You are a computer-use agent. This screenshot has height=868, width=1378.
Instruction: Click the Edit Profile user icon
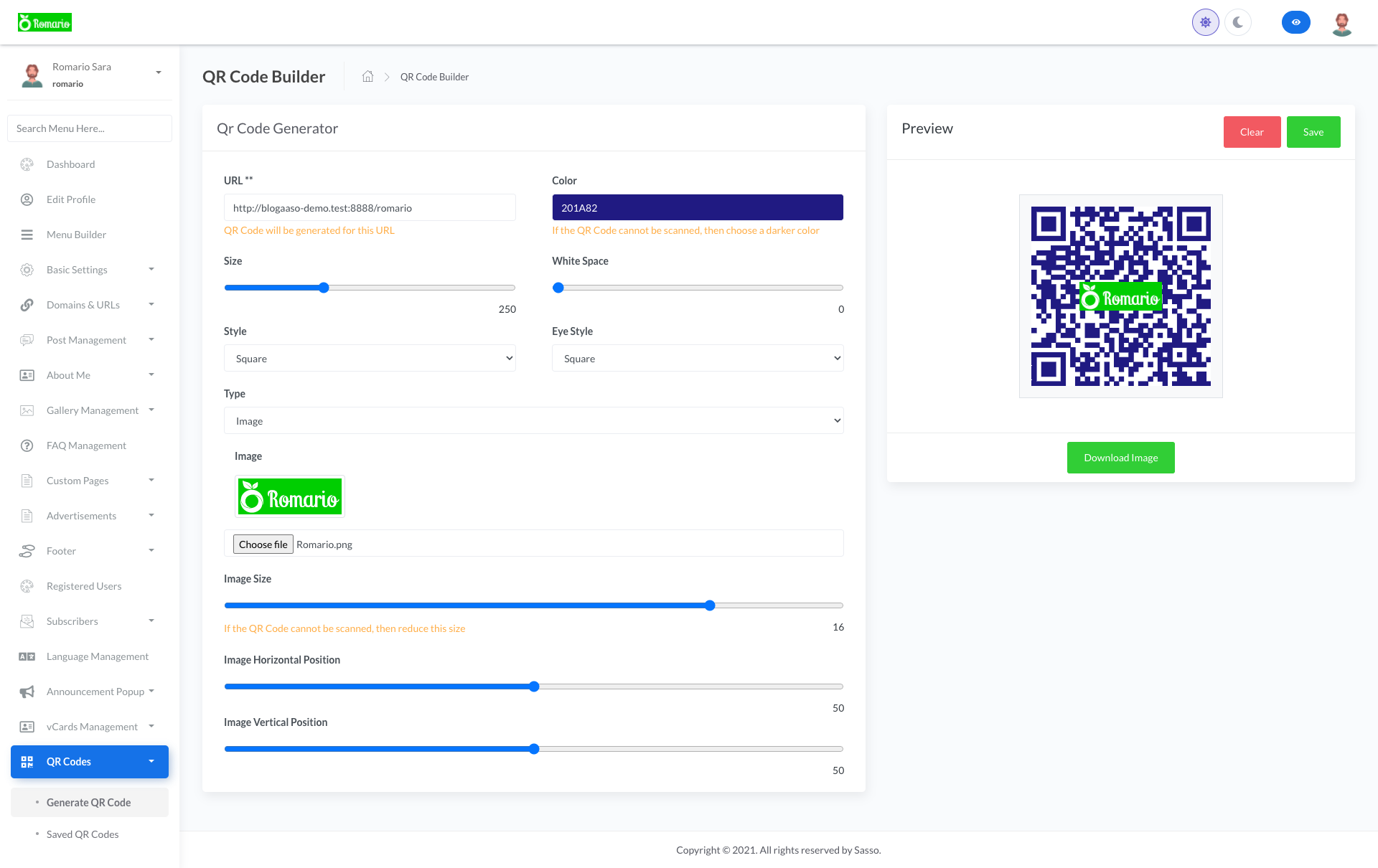click(27, 199)
